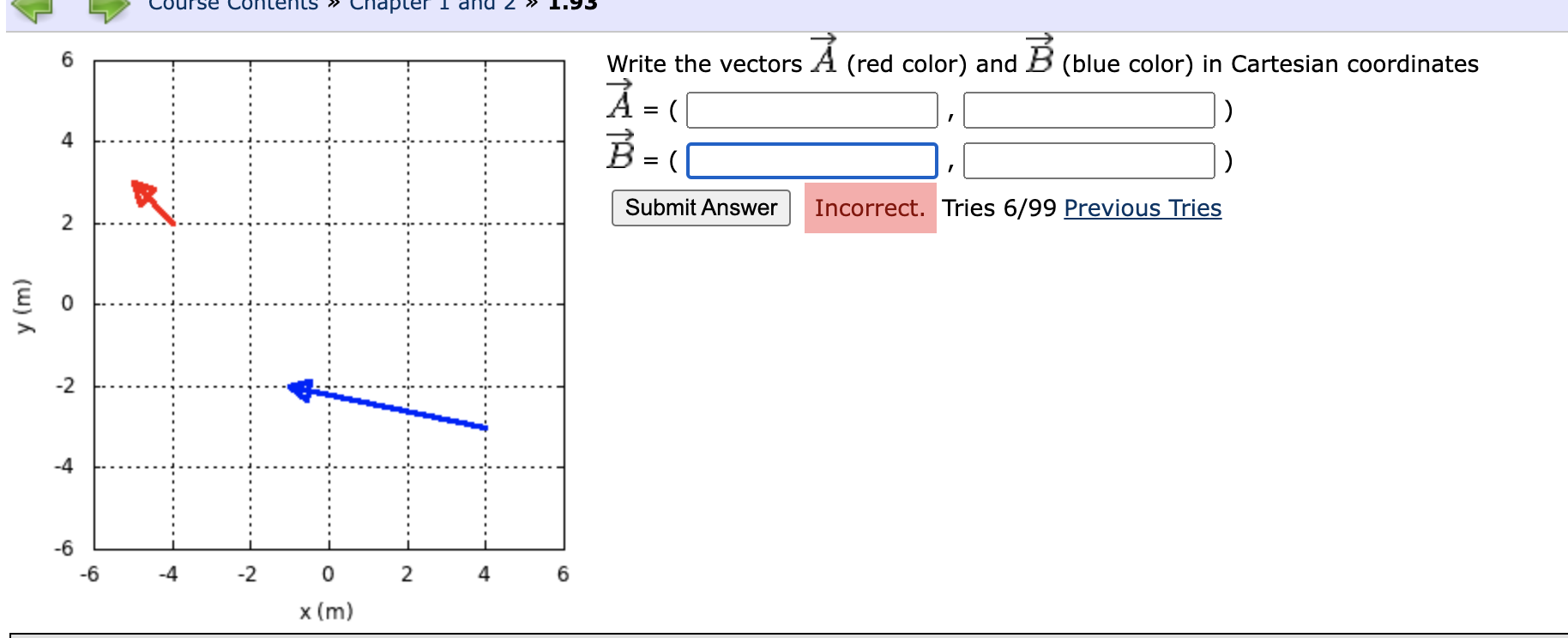Click the red Incorrect status box
The width and height of the screenshot is (1568, 638).
(870, 208)
